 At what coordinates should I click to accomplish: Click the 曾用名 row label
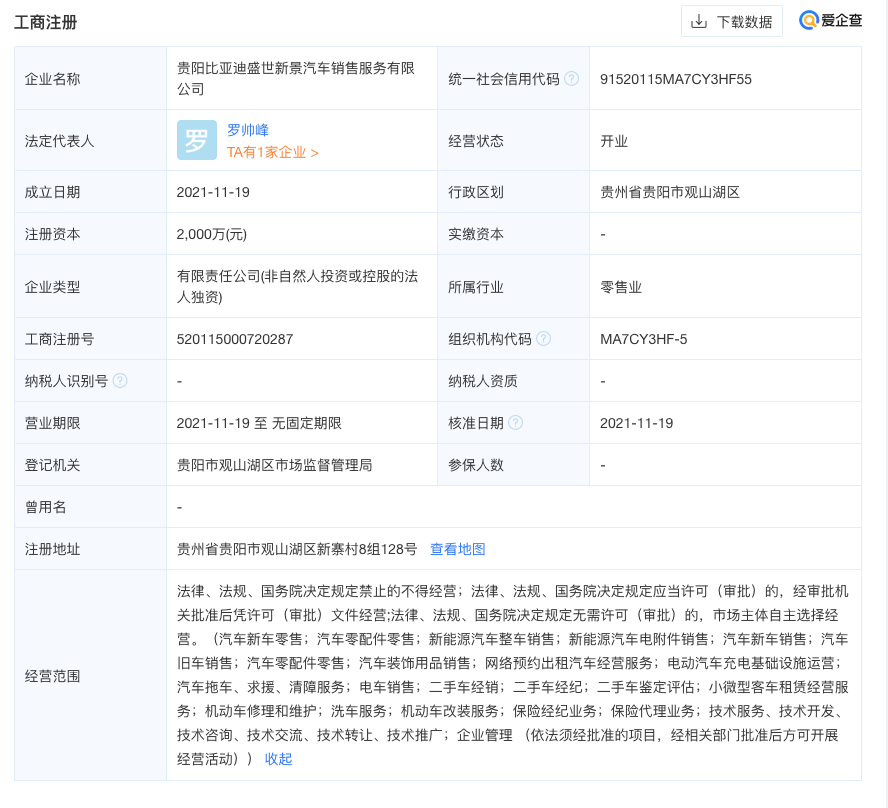[45, 507]
